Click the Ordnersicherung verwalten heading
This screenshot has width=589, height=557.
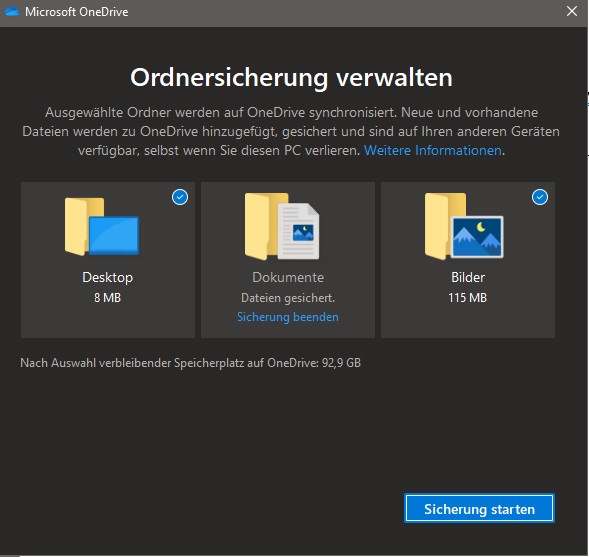(x=291, y=78)
